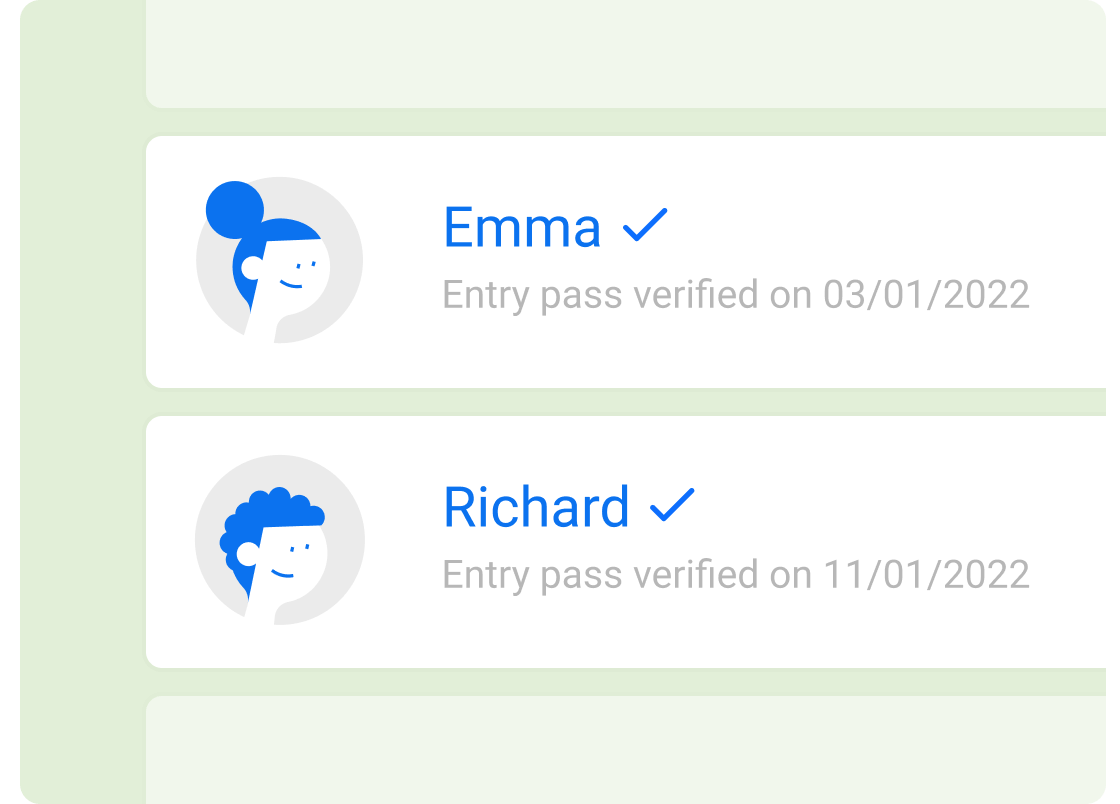Click the date 11/01/2022 in Richard's entry
This screenshot has width=1120, height=804.
(x=926, y=575)
